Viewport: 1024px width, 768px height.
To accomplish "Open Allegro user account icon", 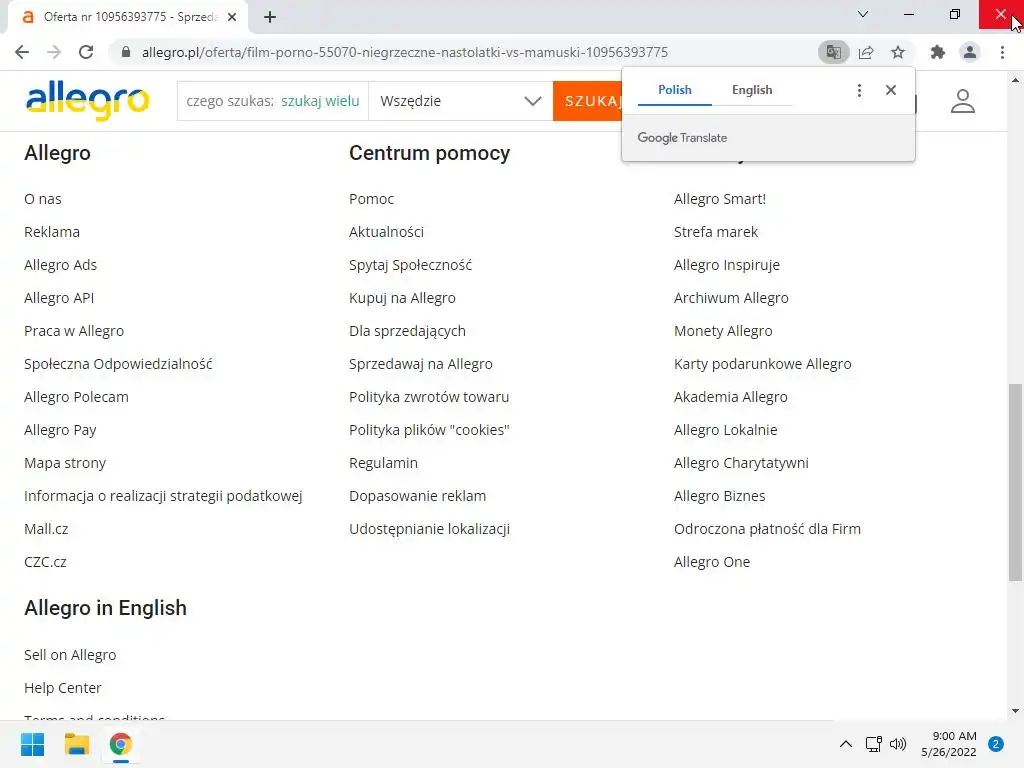I will click(963, 101).
